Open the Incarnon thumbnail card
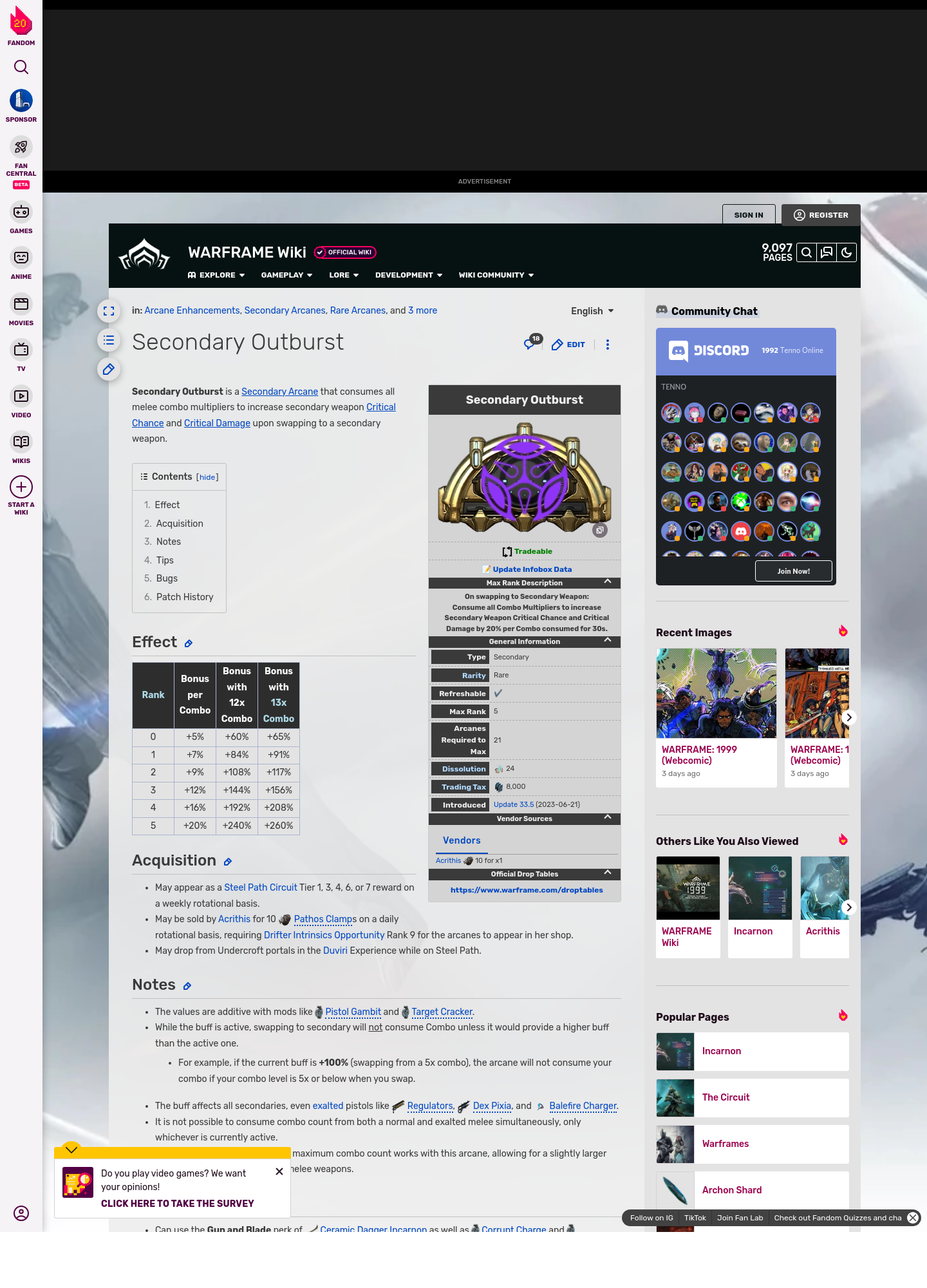This screenshot has width=927, height=1288. (760, 907)
